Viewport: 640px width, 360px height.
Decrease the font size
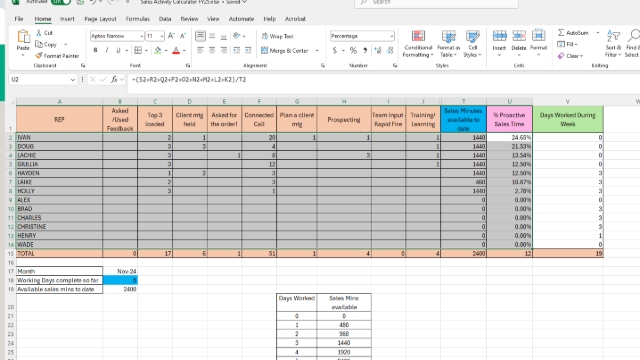pyautogui.click(x=183, y=36)
